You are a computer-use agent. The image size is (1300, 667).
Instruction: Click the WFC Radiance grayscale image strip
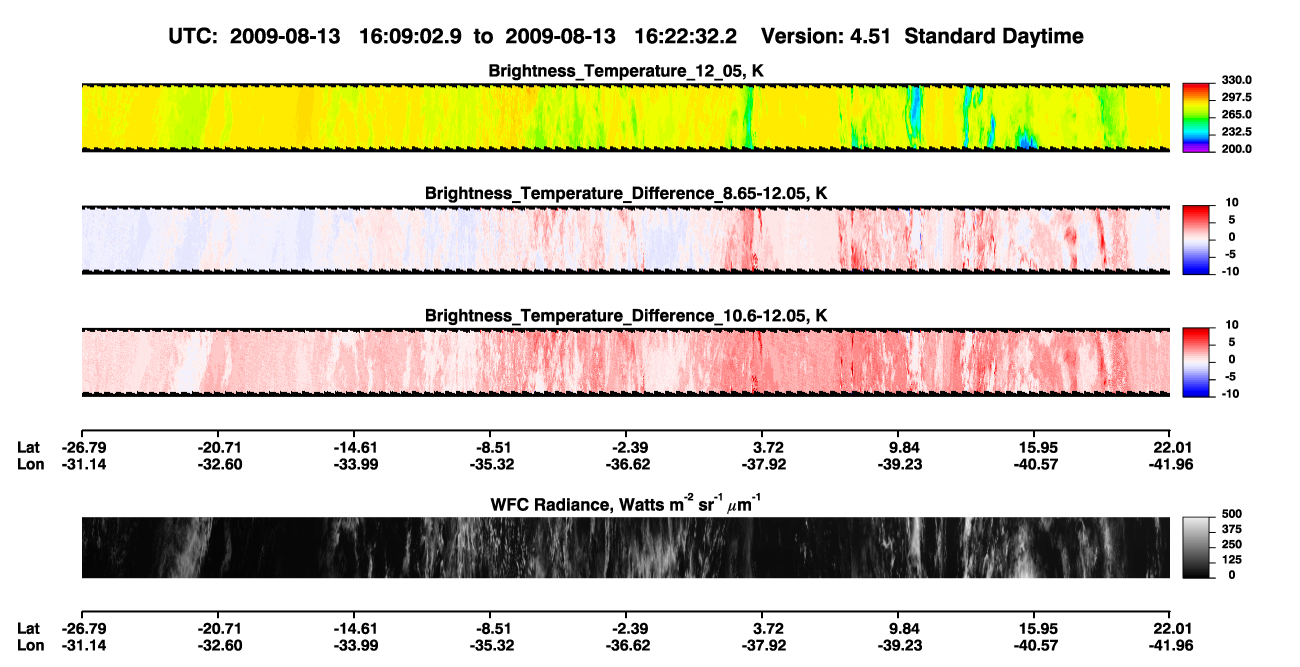pyautogui.click(x=625, y=548)
